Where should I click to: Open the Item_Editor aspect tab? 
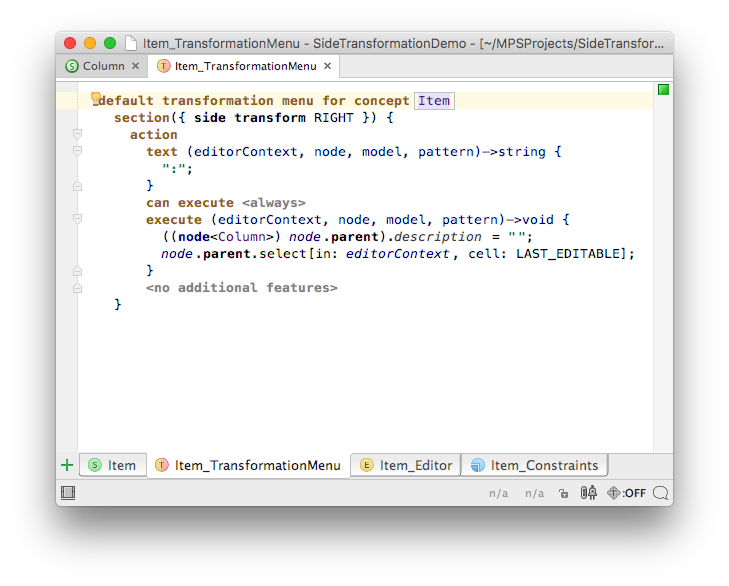(x=406, y=465)
